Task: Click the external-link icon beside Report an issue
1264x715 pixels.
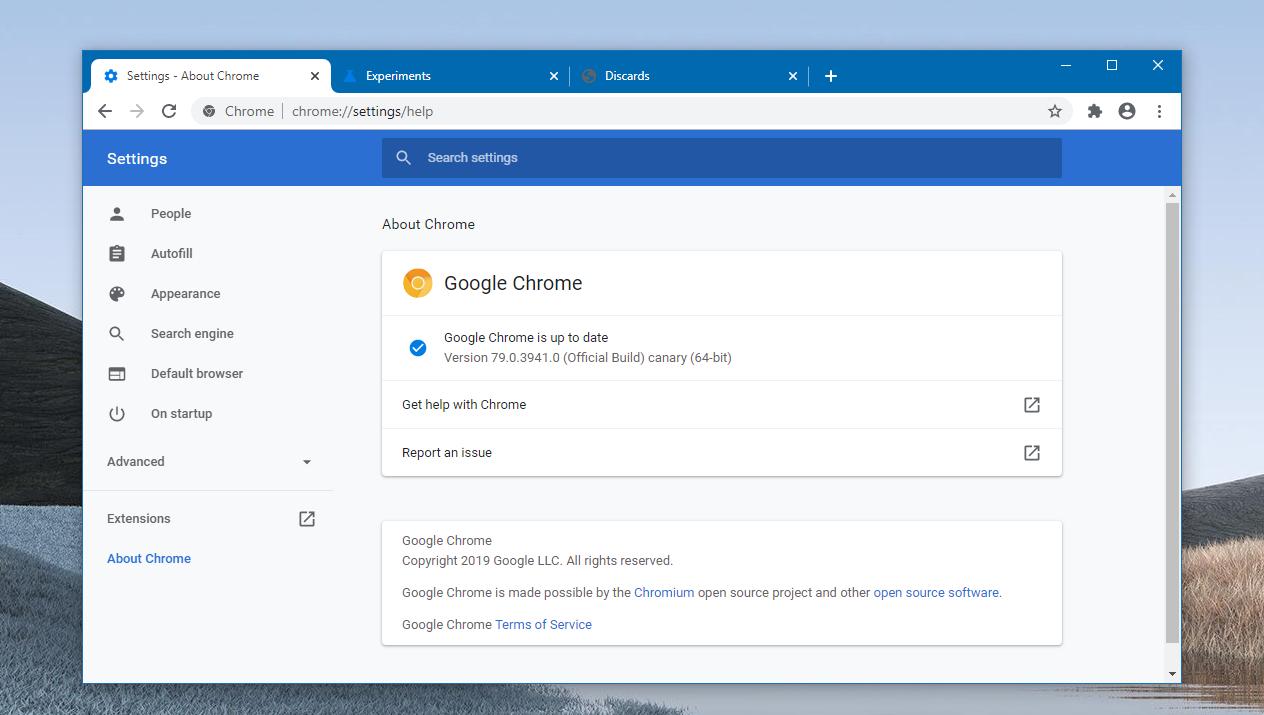Action: pyautogui.click(x=1031, y=452)
